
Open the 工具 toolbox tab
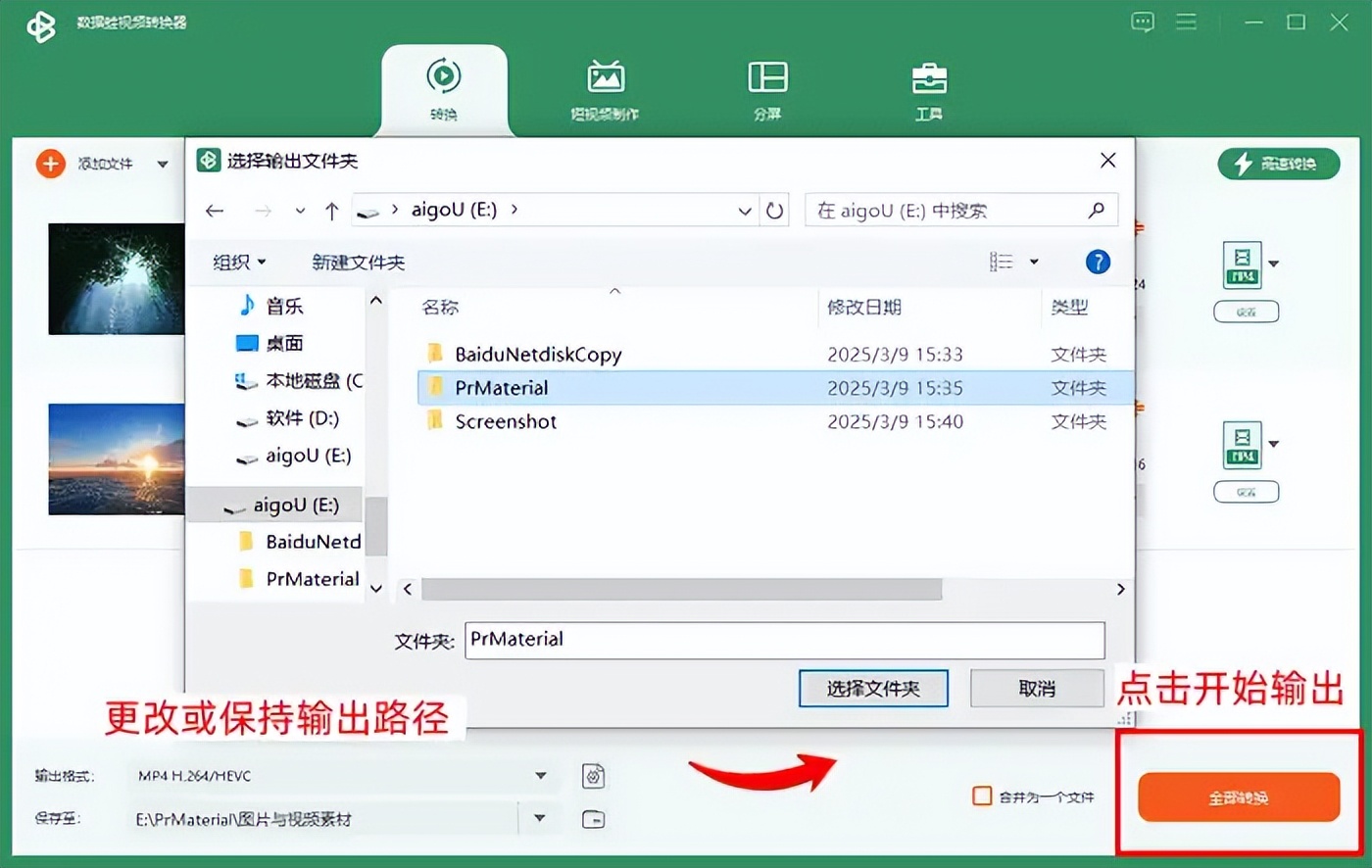pos(927,88)
